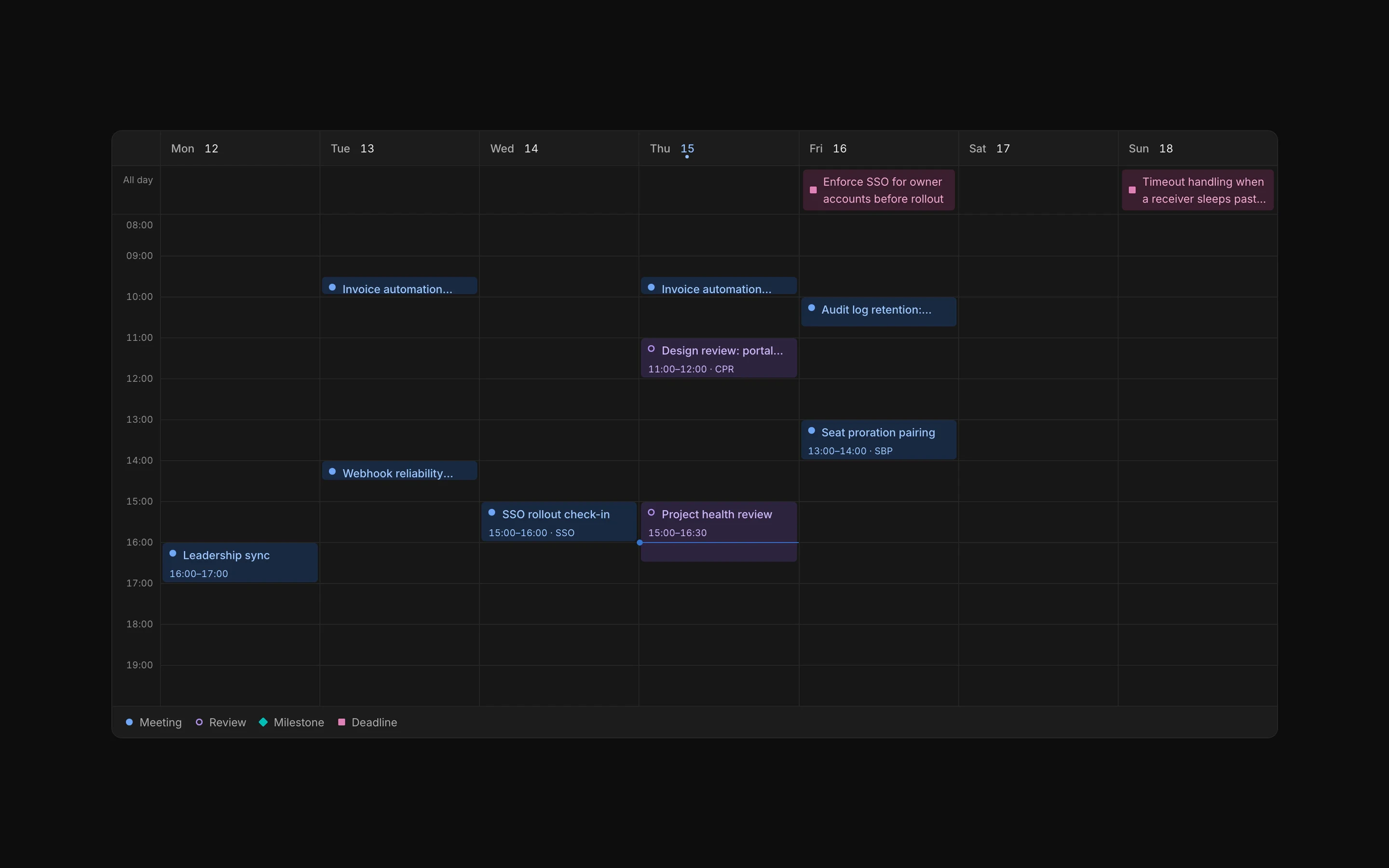
Task: Select the Thu 15 today header
Action: [x=719, y=149]
